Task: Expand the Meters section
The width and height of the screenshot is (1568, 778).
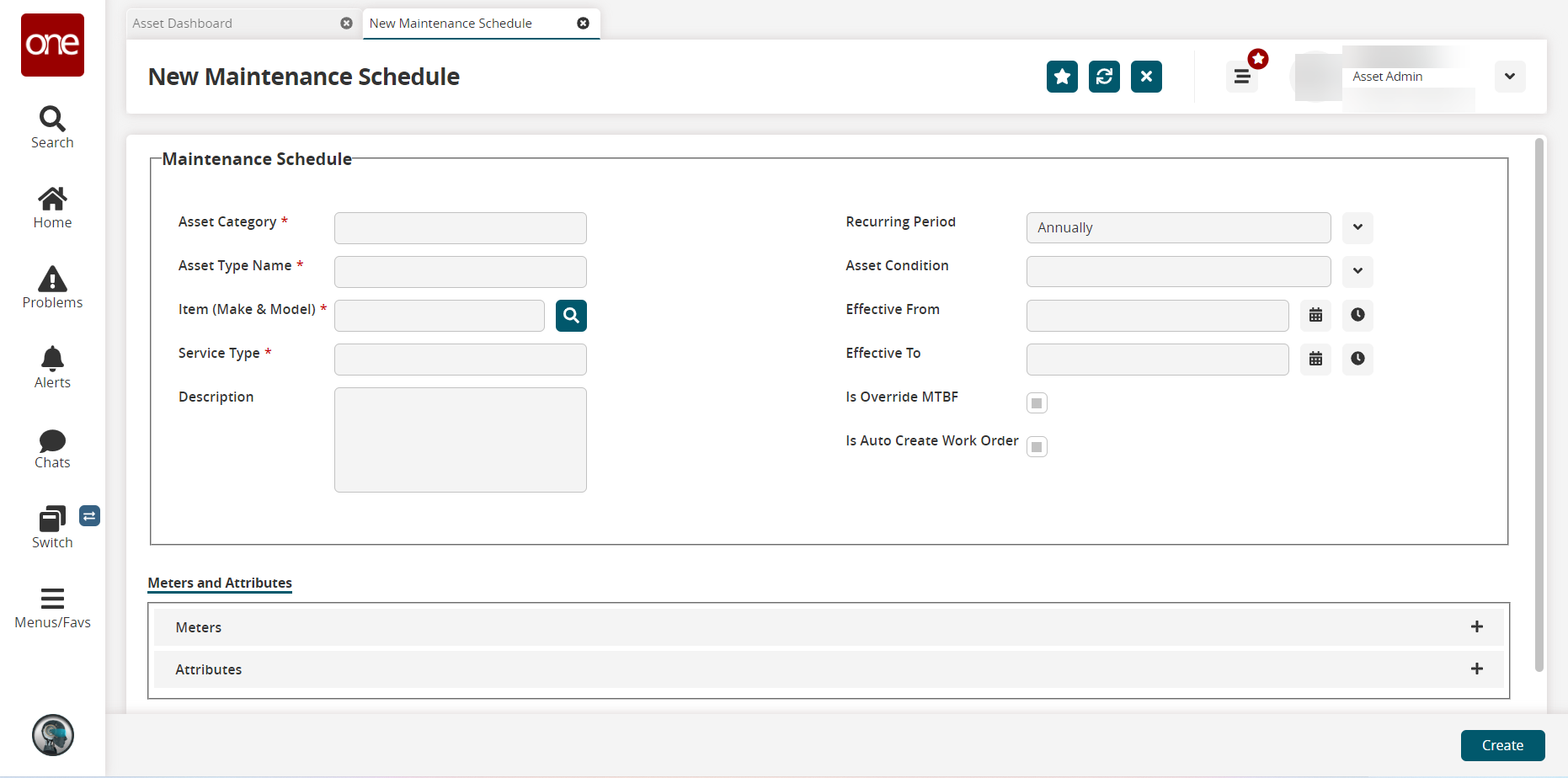Action: [1476, 626]
